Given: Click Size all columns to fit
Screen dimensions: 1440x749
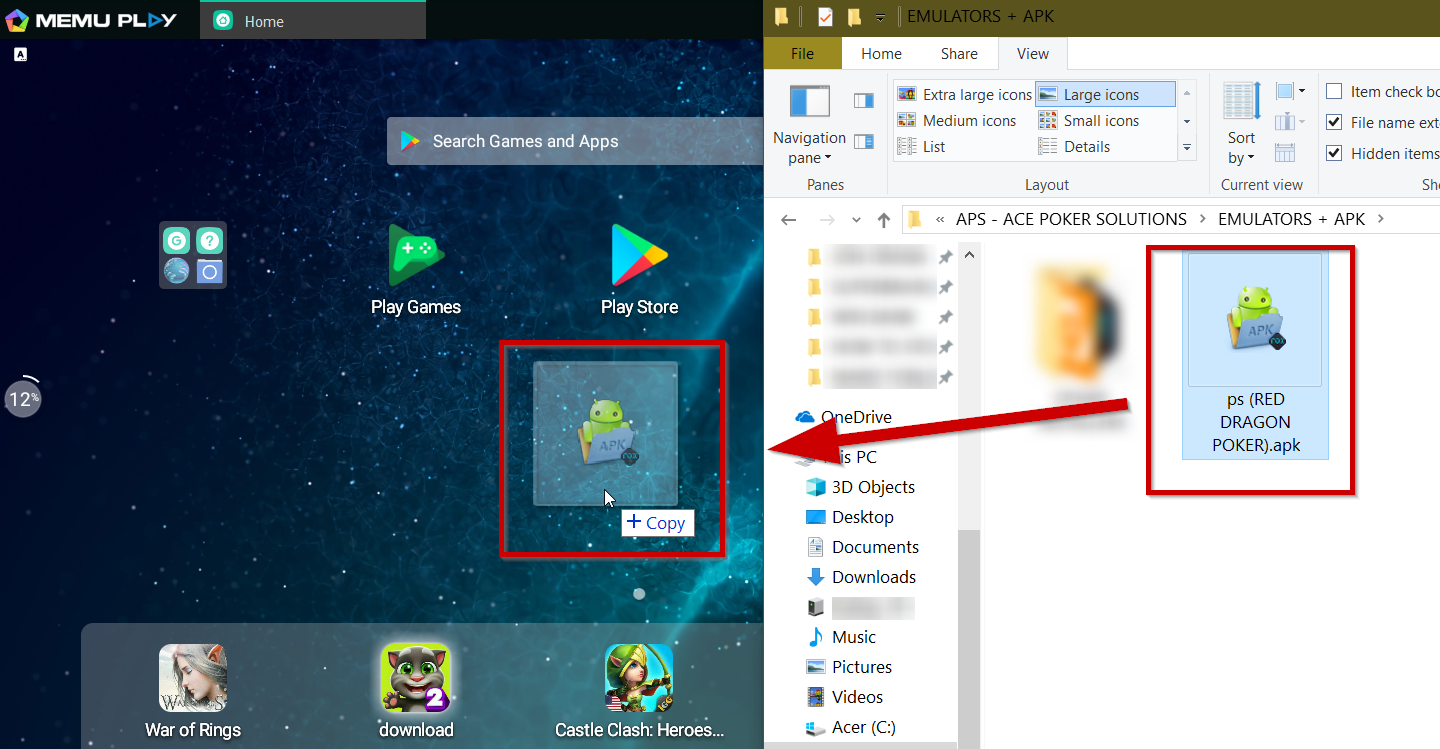Looking at the screenshot, I should click(x=1286, y=152).
